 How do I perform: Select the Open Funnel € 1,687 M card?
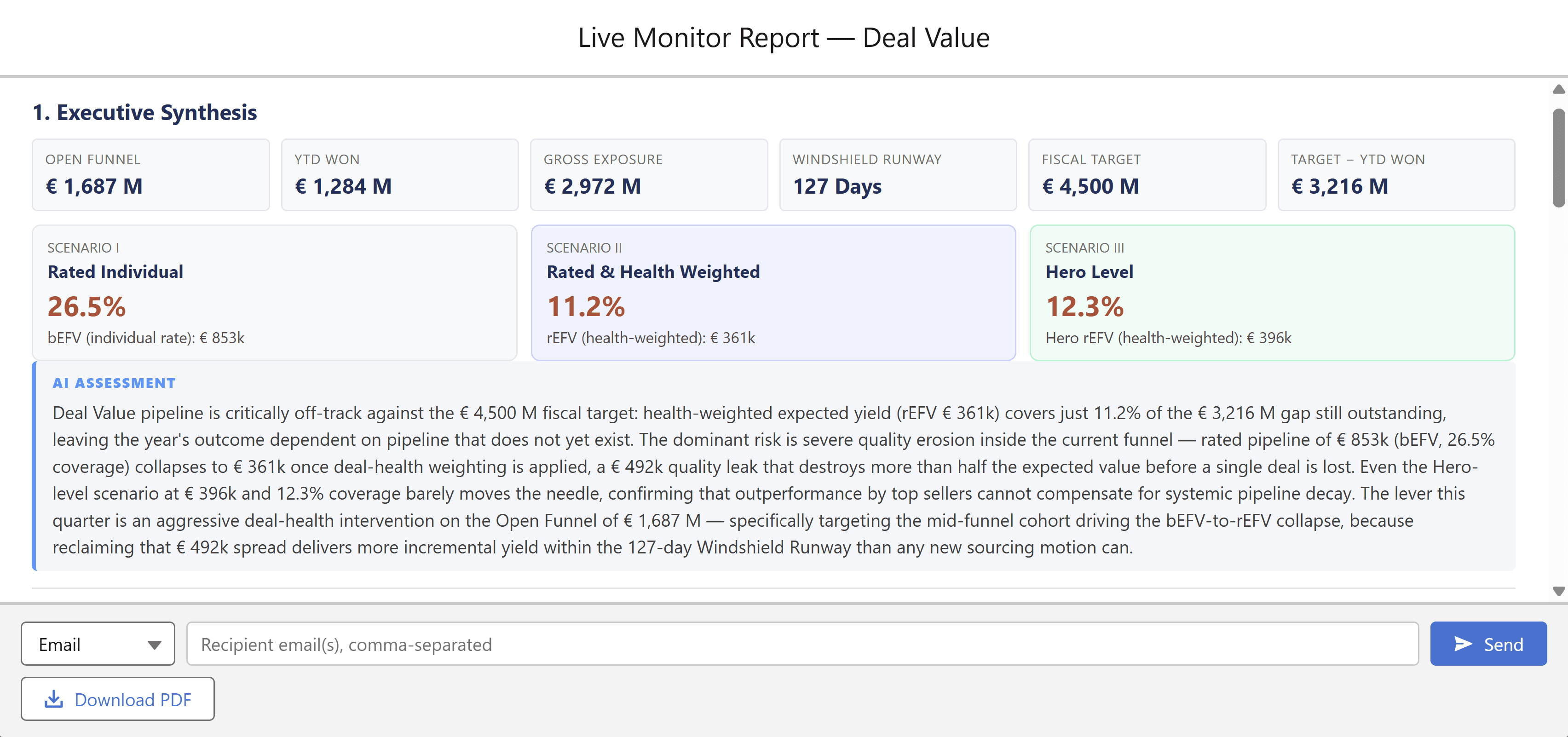click(x=151, y=175)
